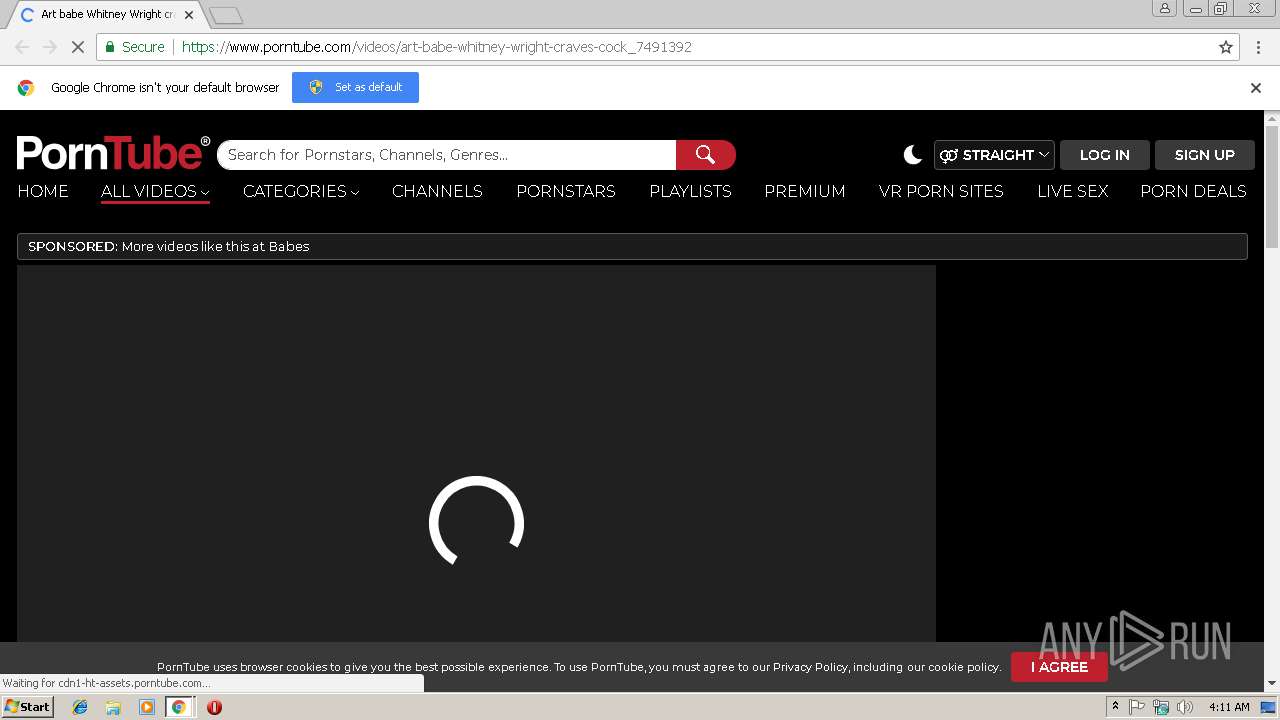Open a new browser tab
1280x720 pixels.
226,15
